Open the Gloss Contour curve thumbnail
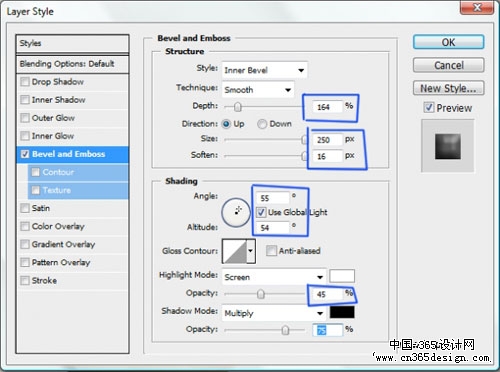The image size is (500, 372). 235,251
